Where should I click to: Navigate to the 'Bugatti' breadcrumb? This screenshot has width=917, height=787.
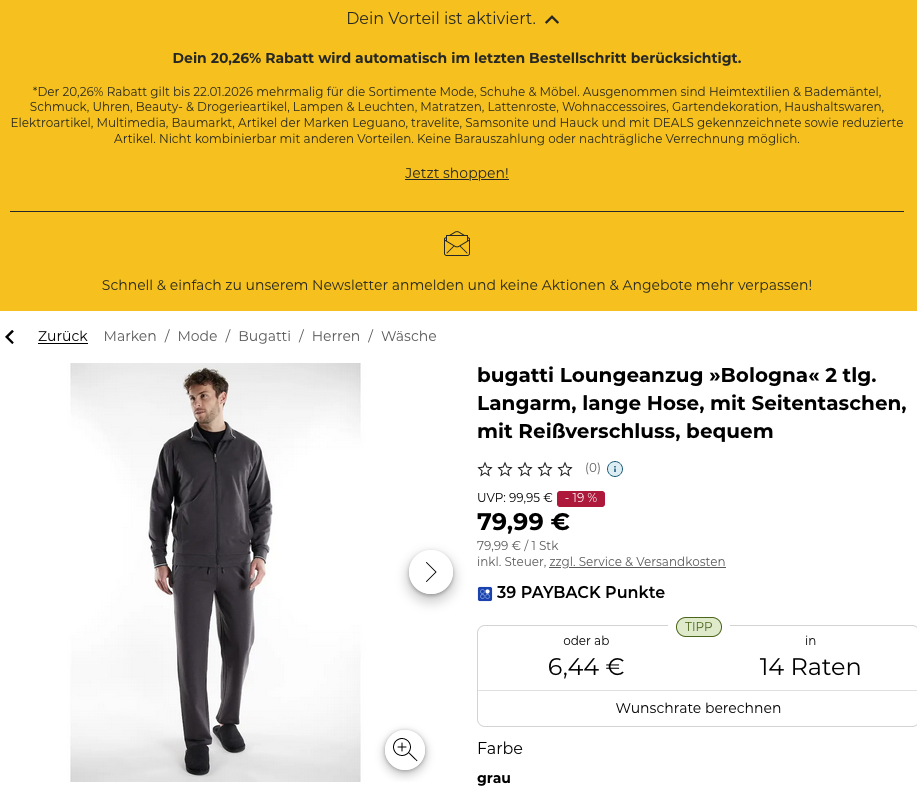pyautogui.click(x=264, y=336)
